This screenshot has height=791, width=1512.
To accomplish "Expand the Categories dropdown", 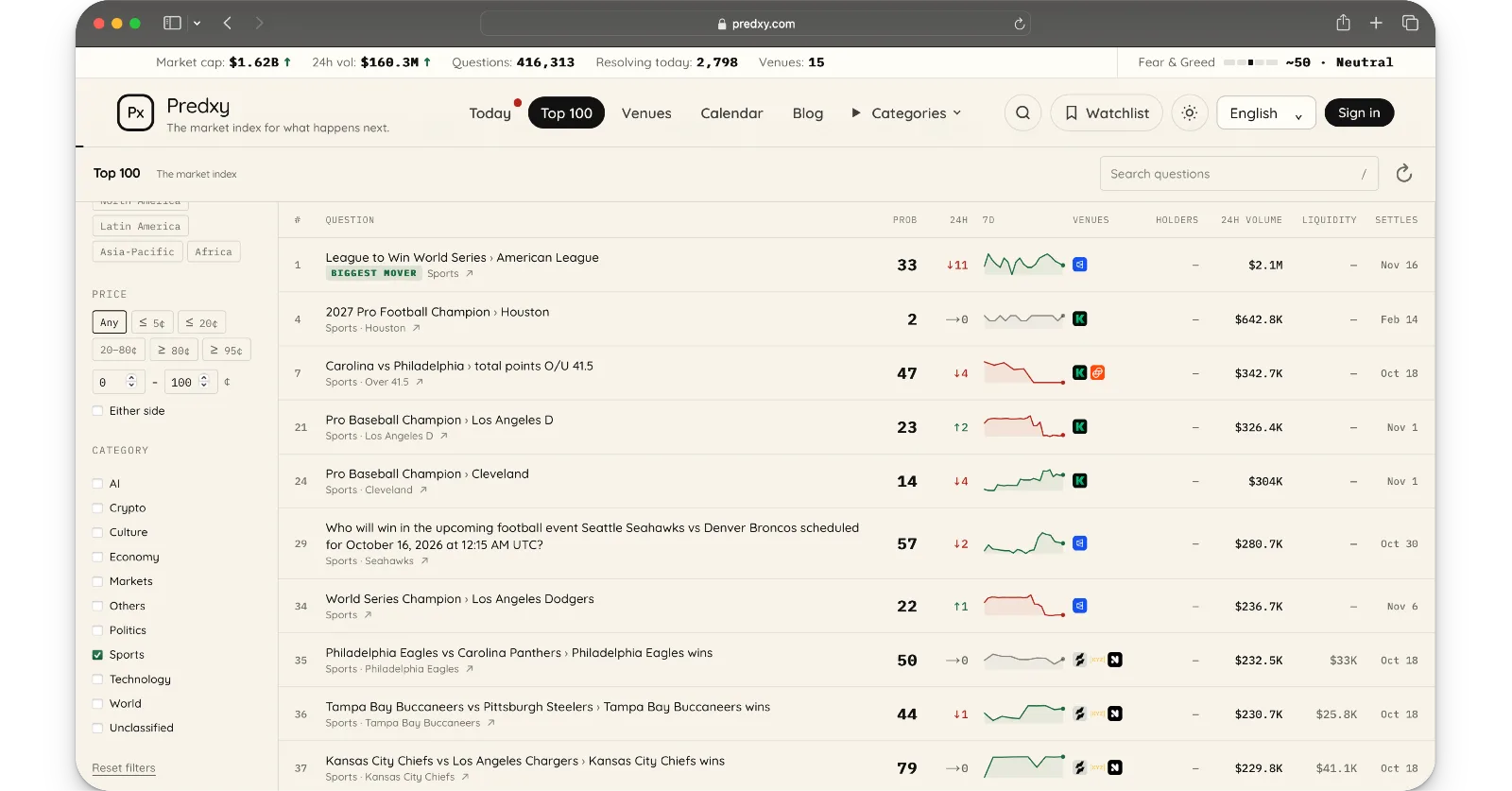I will tap(907, 113).
